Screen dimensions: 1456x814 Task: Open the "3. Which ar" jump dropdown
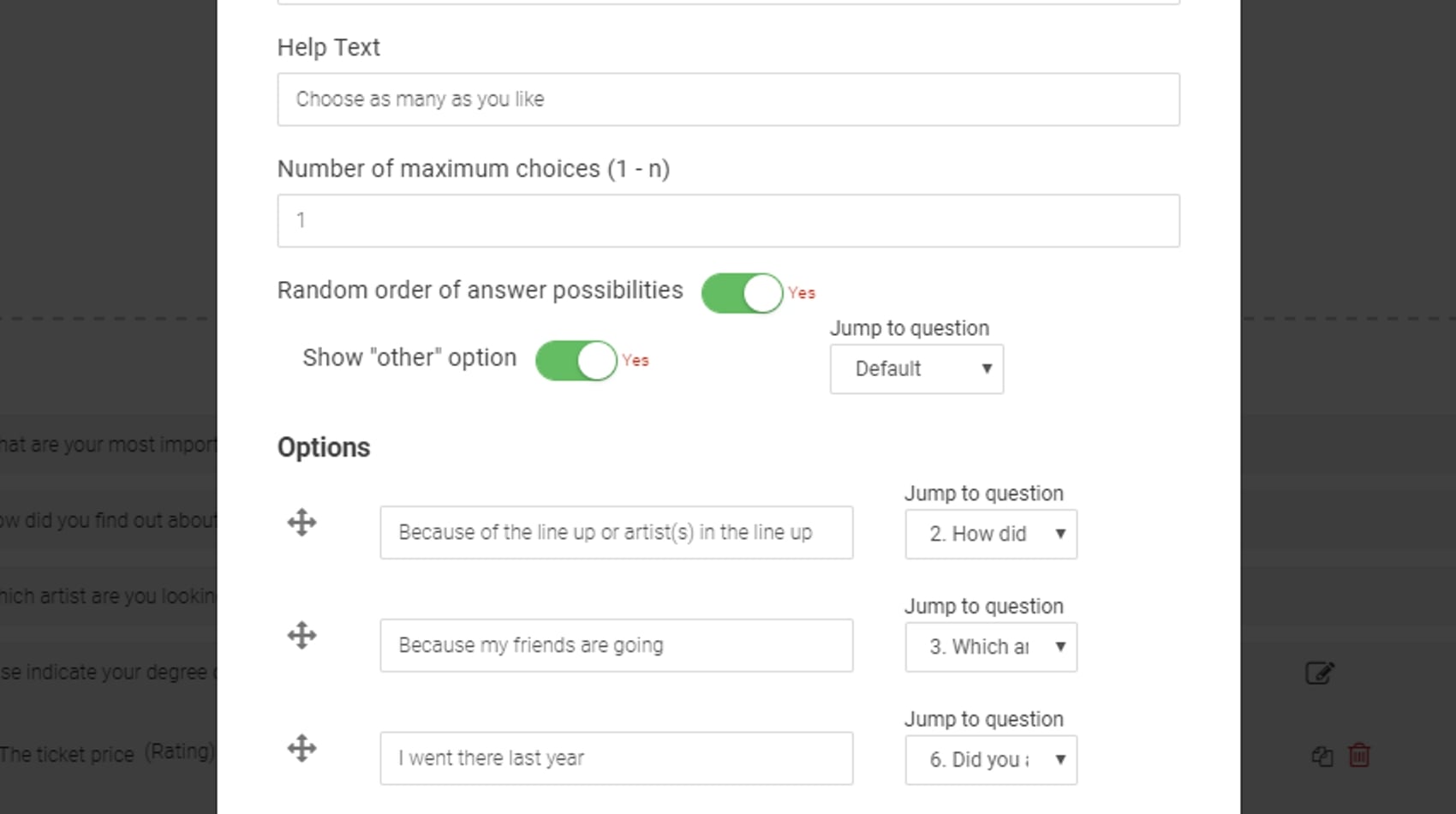[x=991, y=647]
